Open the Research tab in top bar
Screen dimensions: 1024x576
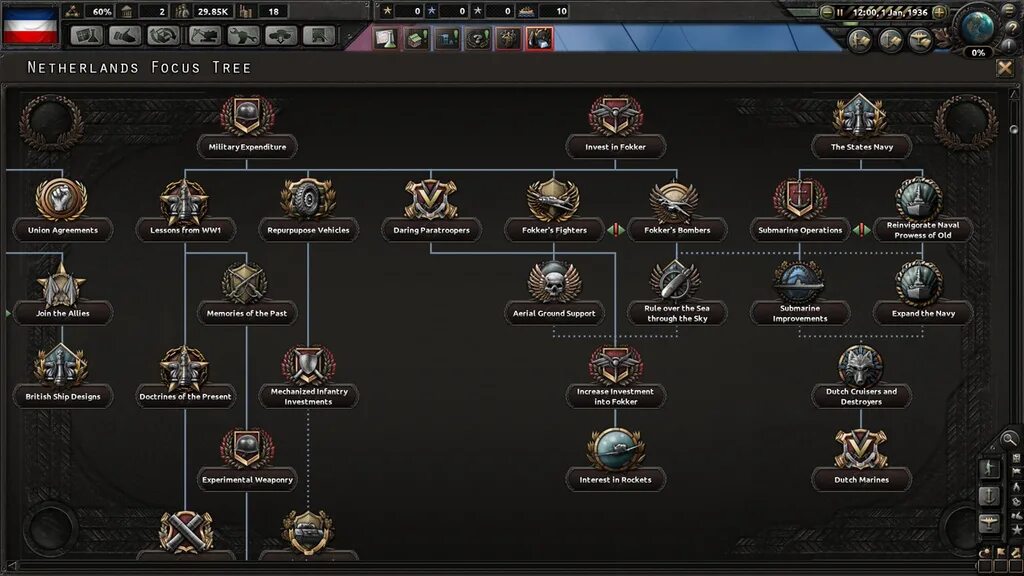87,36
